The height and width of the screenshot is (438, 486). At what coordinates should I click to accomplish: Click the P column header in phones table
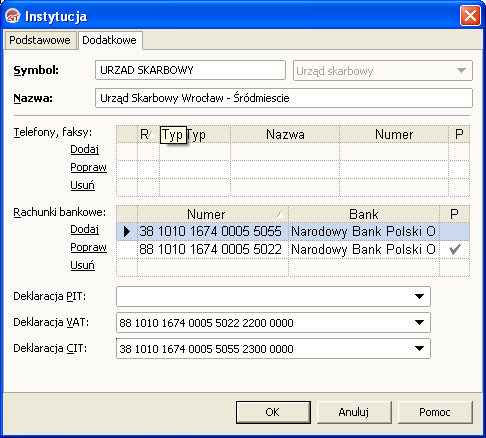tap(459, 134)
